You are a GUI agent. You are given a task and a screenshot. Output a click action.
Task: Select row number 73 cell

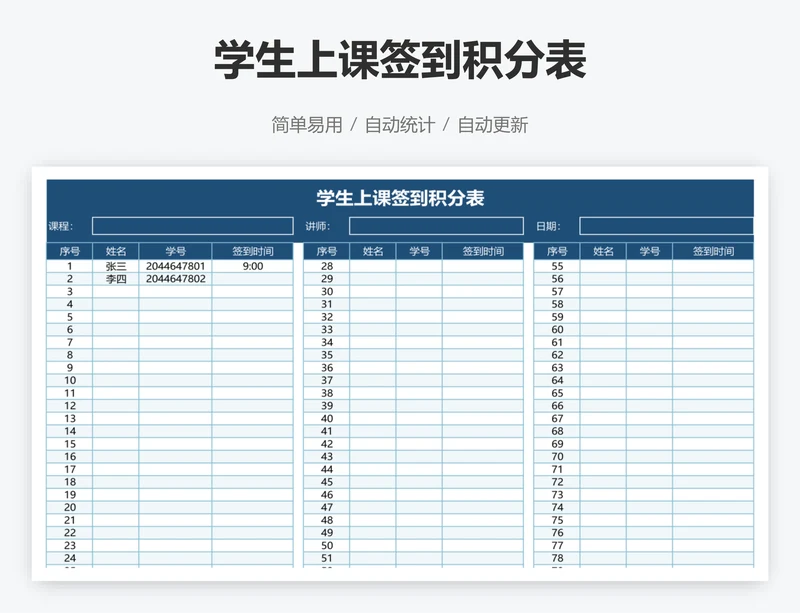point(557,495)
